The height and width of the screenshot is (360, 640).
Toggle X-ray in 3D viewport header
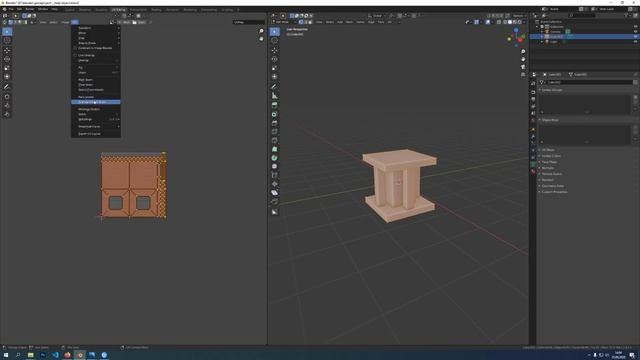point(499,22)
